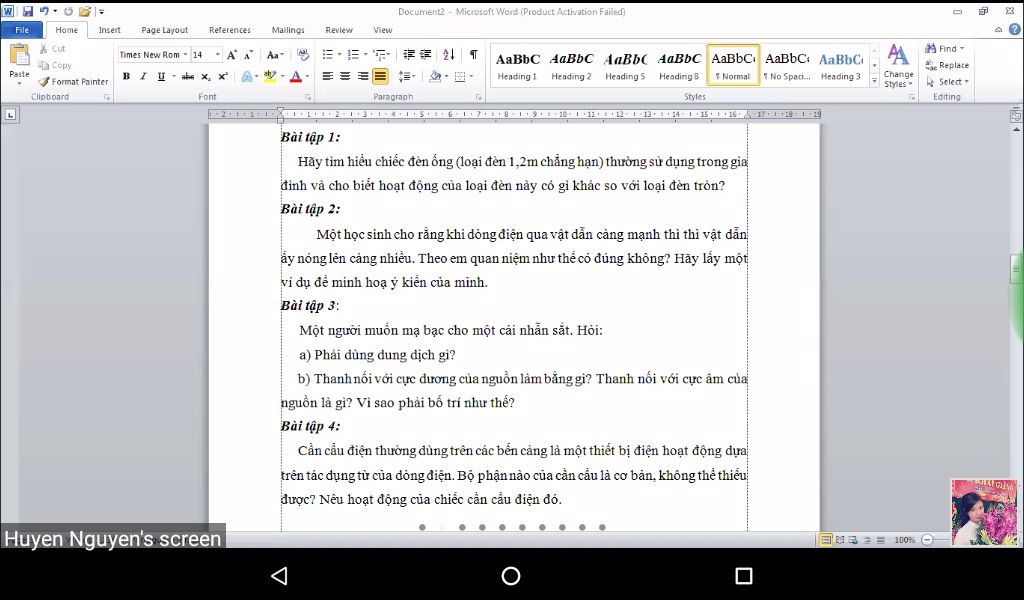Click the Replace button in Editing group

click(x=947, y=65)
